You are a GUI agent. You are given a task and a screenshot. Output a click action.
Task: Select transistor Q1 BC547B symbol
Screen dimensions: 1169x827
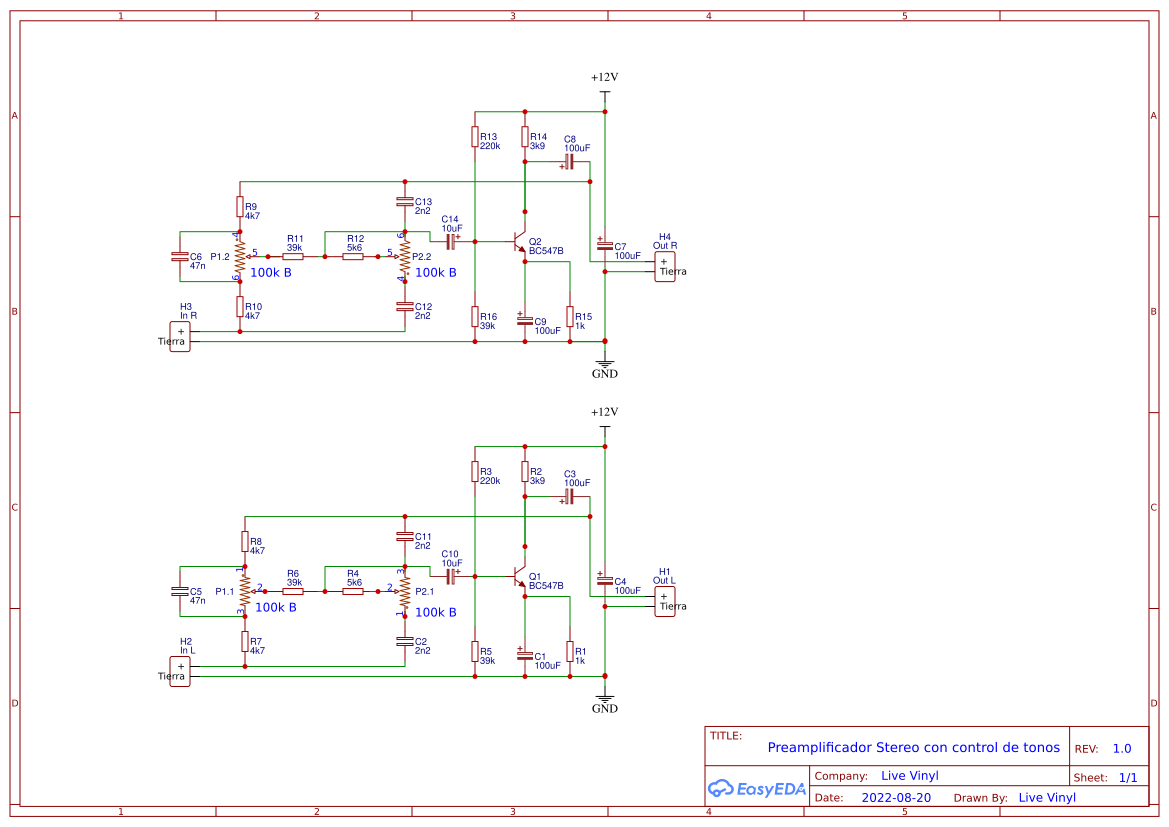tap(519, 577)
